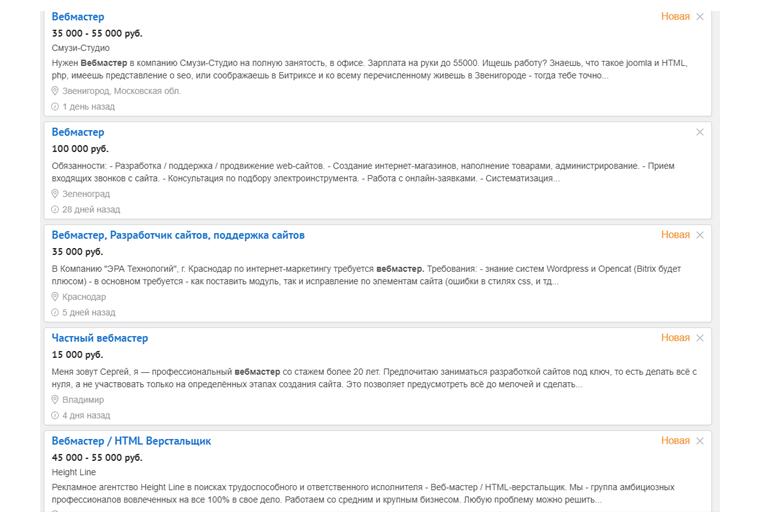Click the clock icon beside 1 день назад
The height and width of the screenshot is (527, 770).
pos(56,106)
